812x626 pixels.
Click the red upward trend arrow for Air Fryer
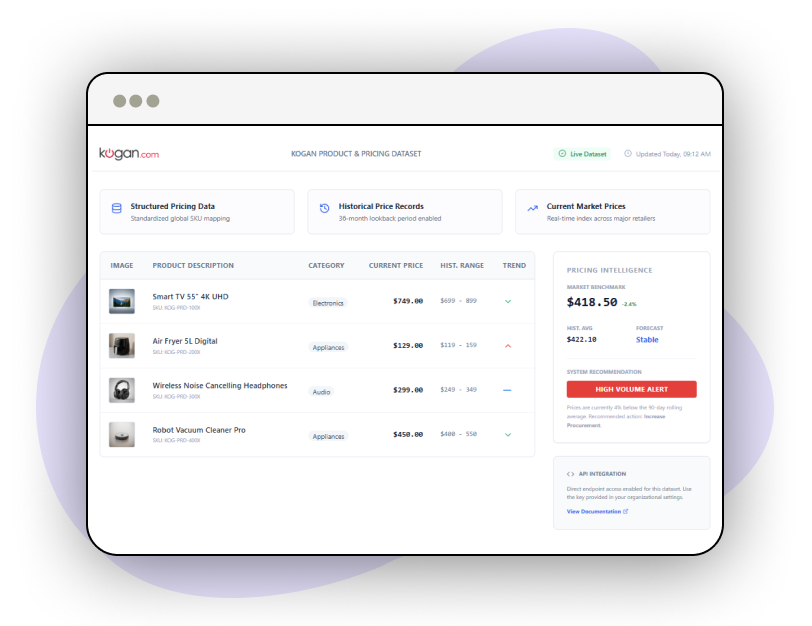coord(507,346)
